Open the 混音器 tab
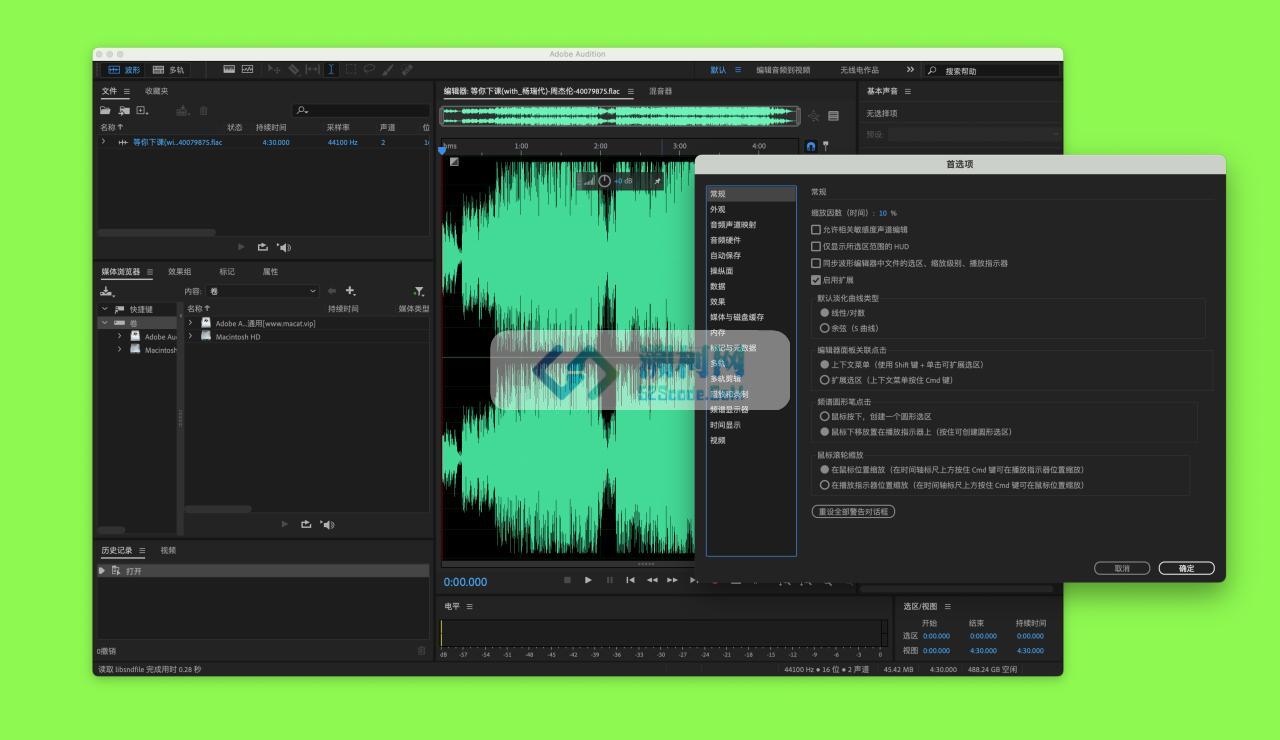The width and height of the screenshot is (1280, 740). pos(660,91)
